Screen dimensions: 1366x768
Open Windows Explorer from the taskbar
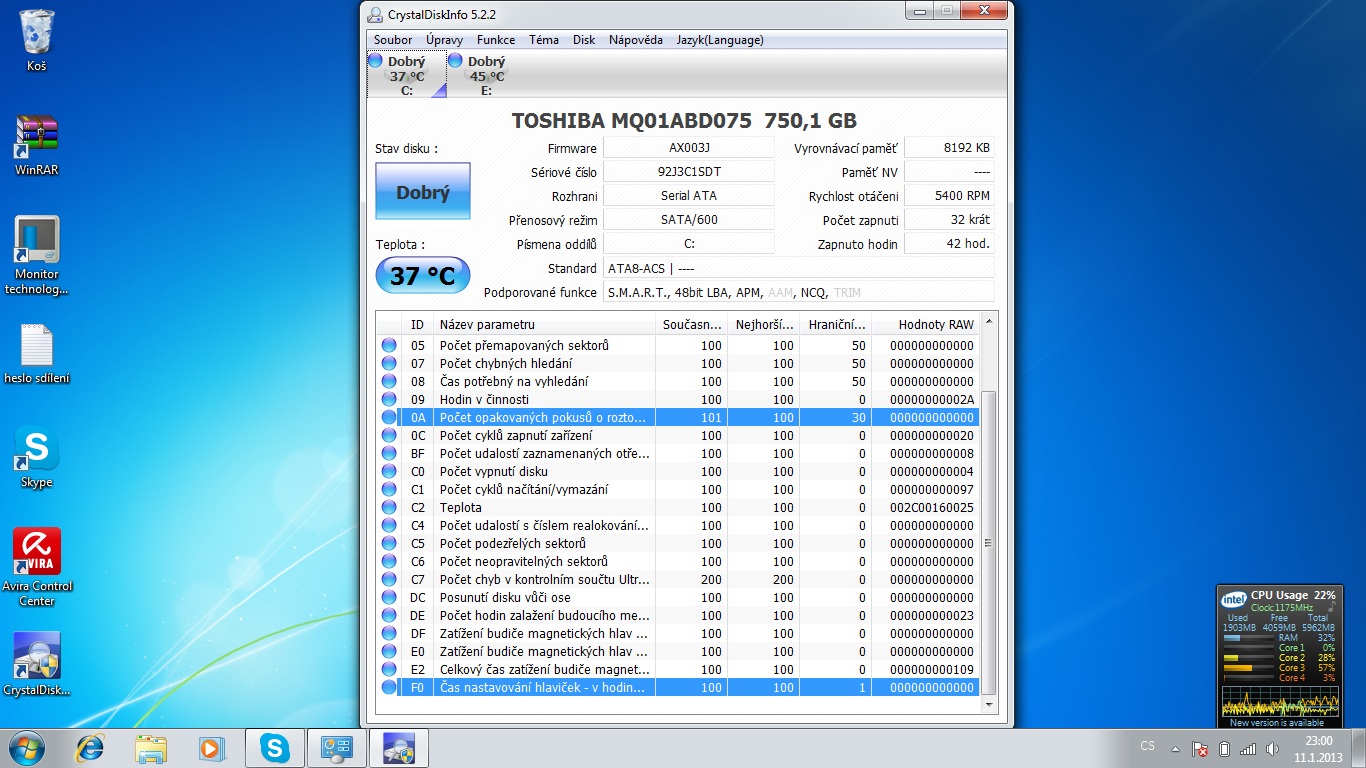point(151,748)
